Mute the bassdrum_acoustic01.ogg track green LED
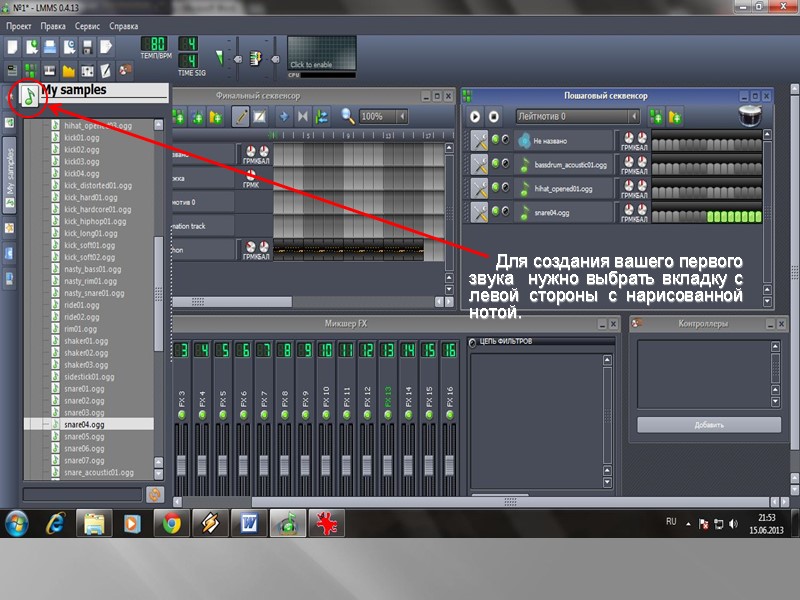800x600 pixels. 495,163
